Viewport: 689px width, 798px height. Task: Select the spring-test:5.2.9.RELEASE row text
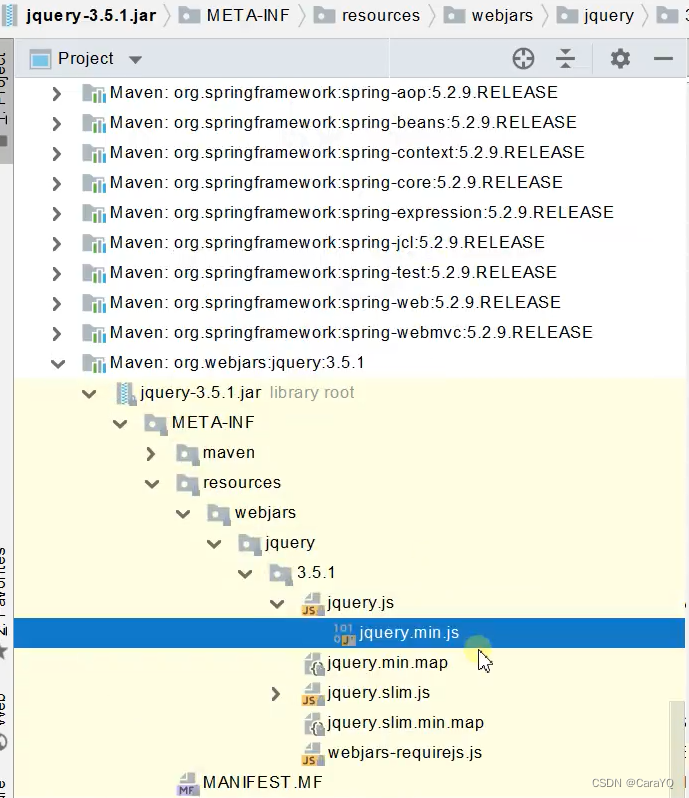[333, 273]
